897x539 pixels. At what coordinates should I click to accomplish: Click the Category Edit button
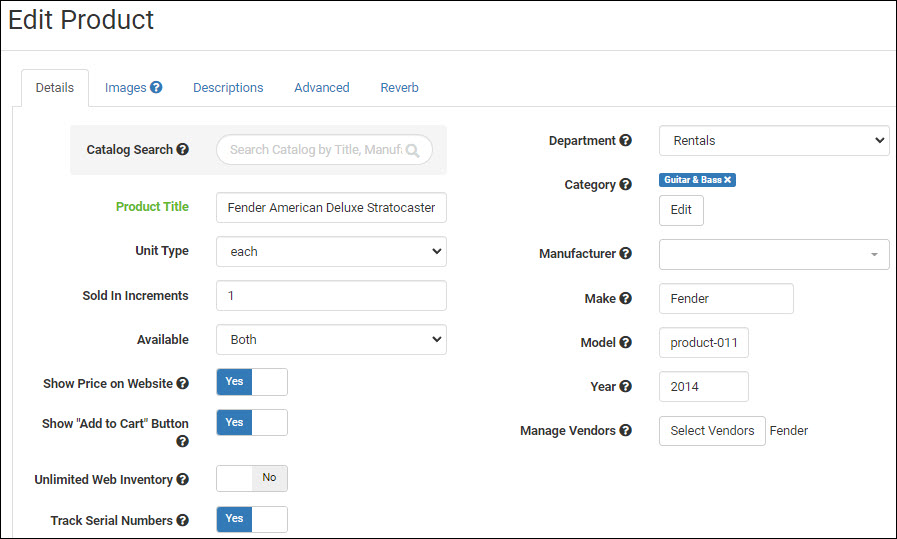tap(681, 210)
